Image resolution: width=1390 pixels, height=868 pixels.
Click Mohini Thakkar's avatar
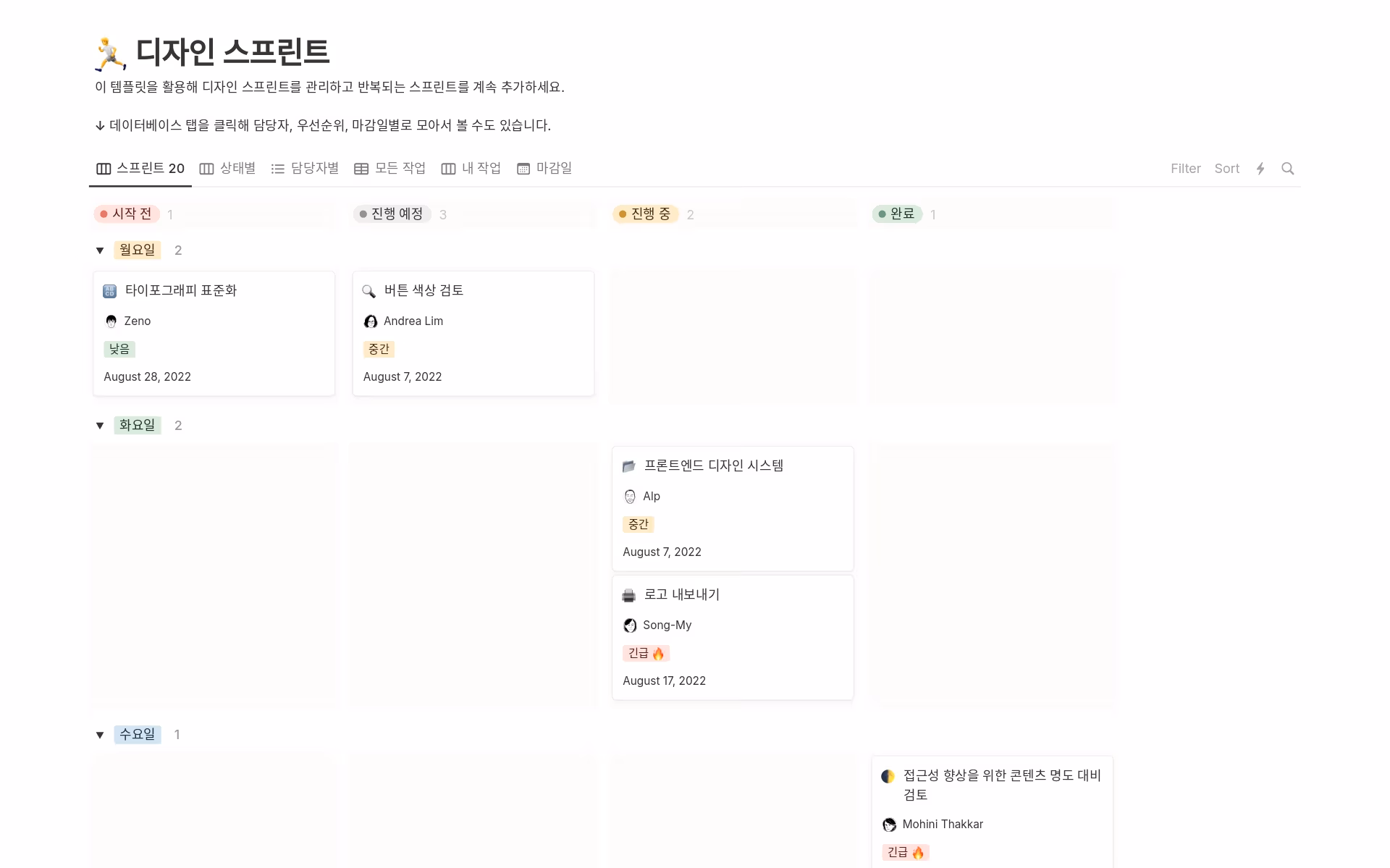(x=888, y=824)
